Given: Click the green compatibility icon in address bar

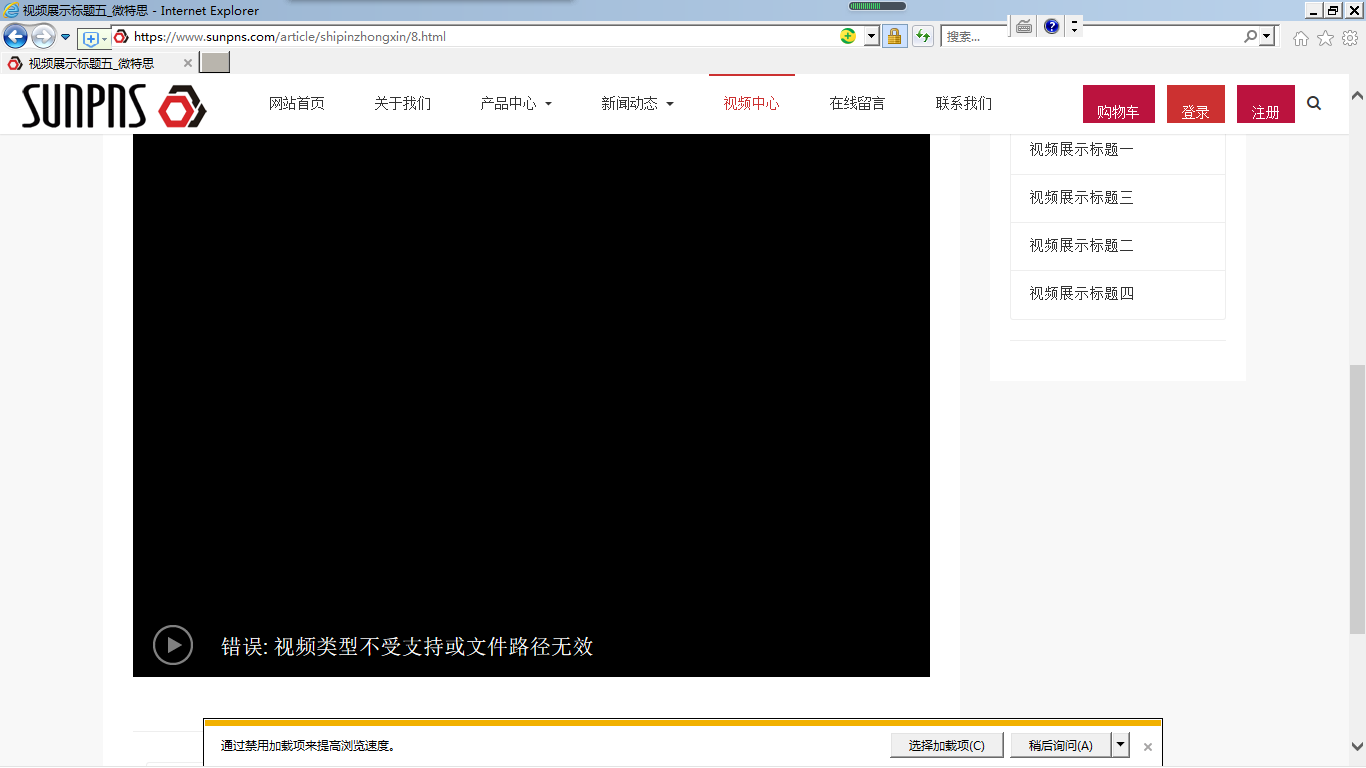Looking at the screenshot, I should (x=848, y=37).
